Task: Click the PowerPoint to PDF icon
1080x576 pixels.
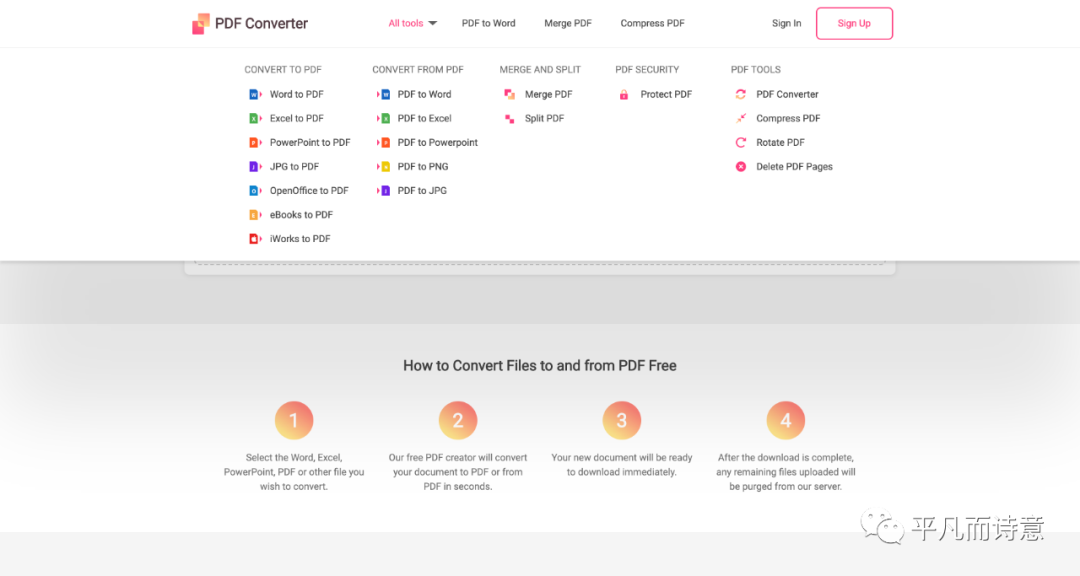Action: pos(255,143)
